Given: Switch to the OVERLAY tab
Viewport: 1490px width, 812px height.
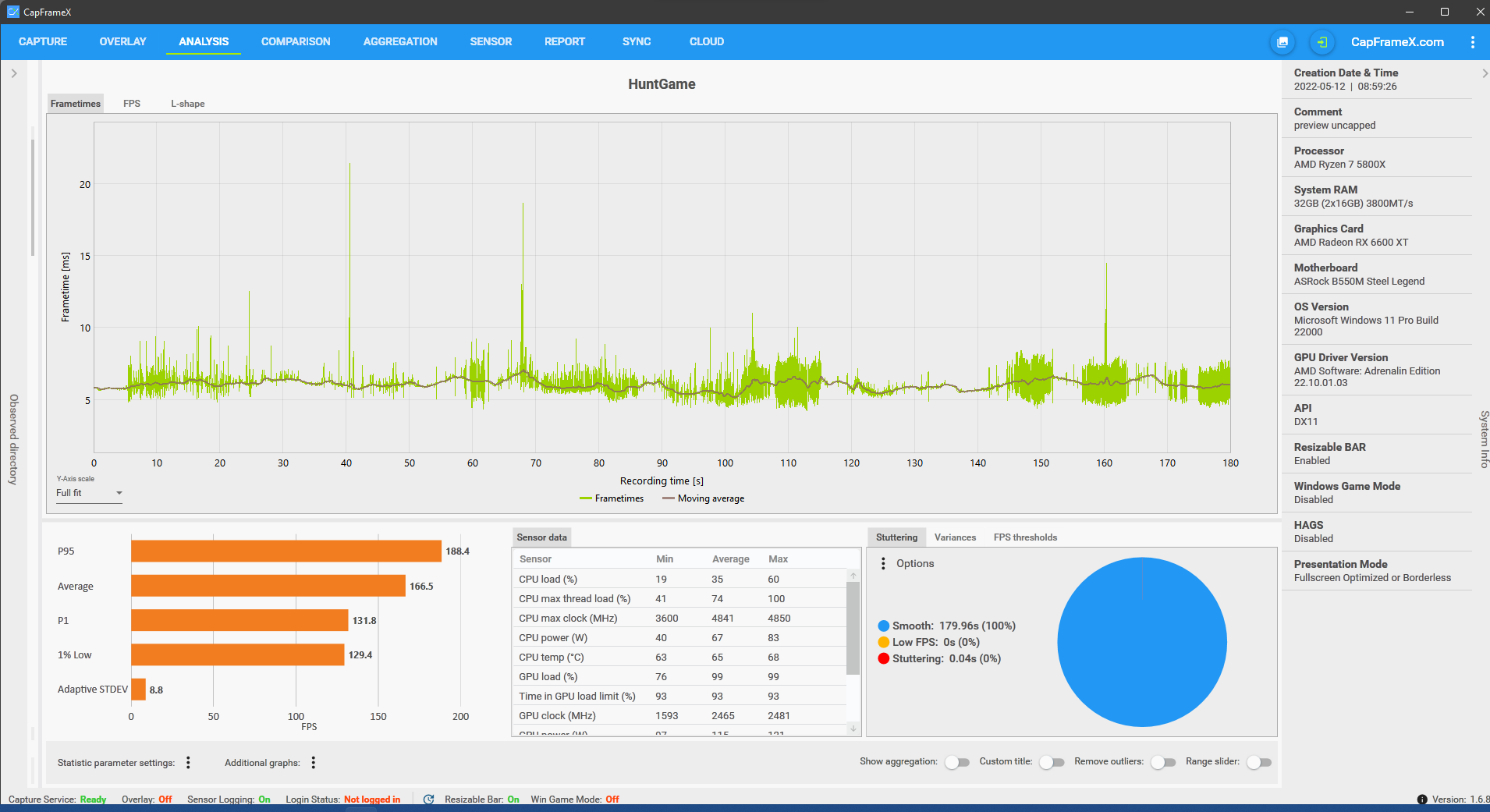Looking at the screenshot, I should coord(122,42).
